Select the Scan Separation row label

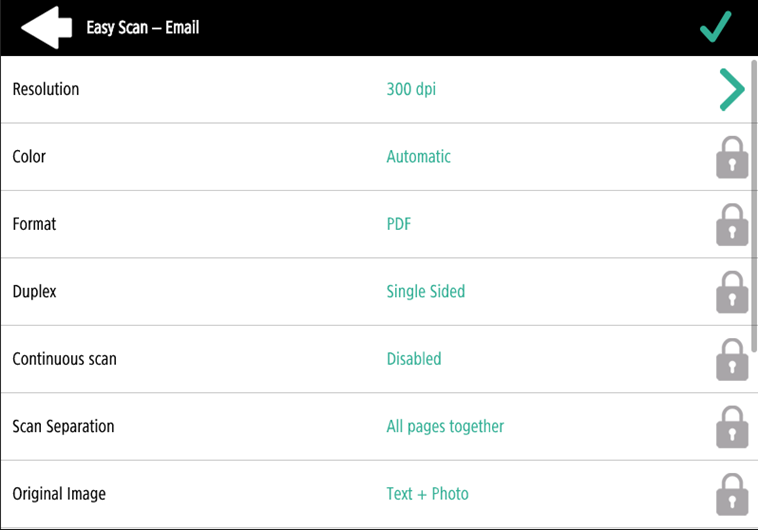pos(63,426)
